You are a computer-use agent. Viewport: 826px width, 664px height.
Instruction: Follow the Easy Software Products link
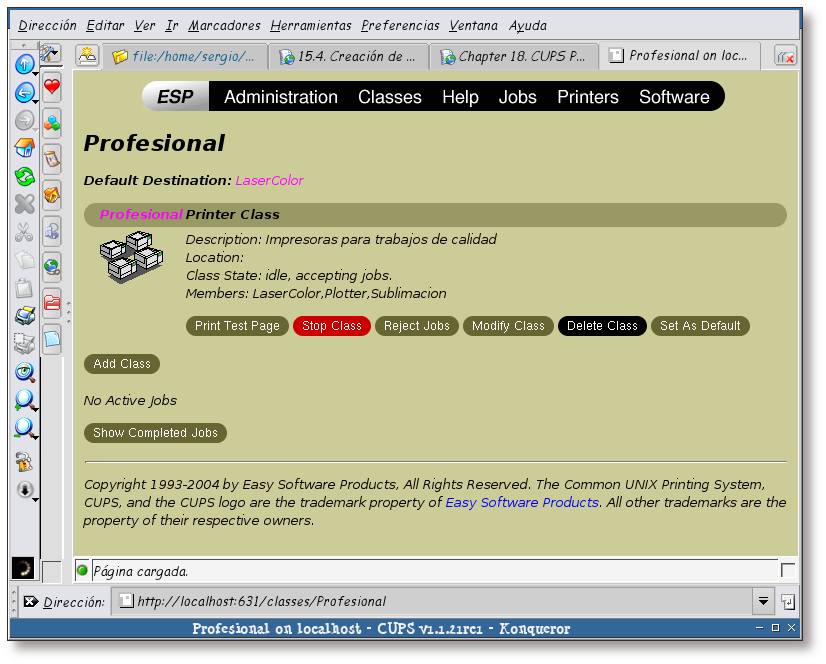coord(522,502)
